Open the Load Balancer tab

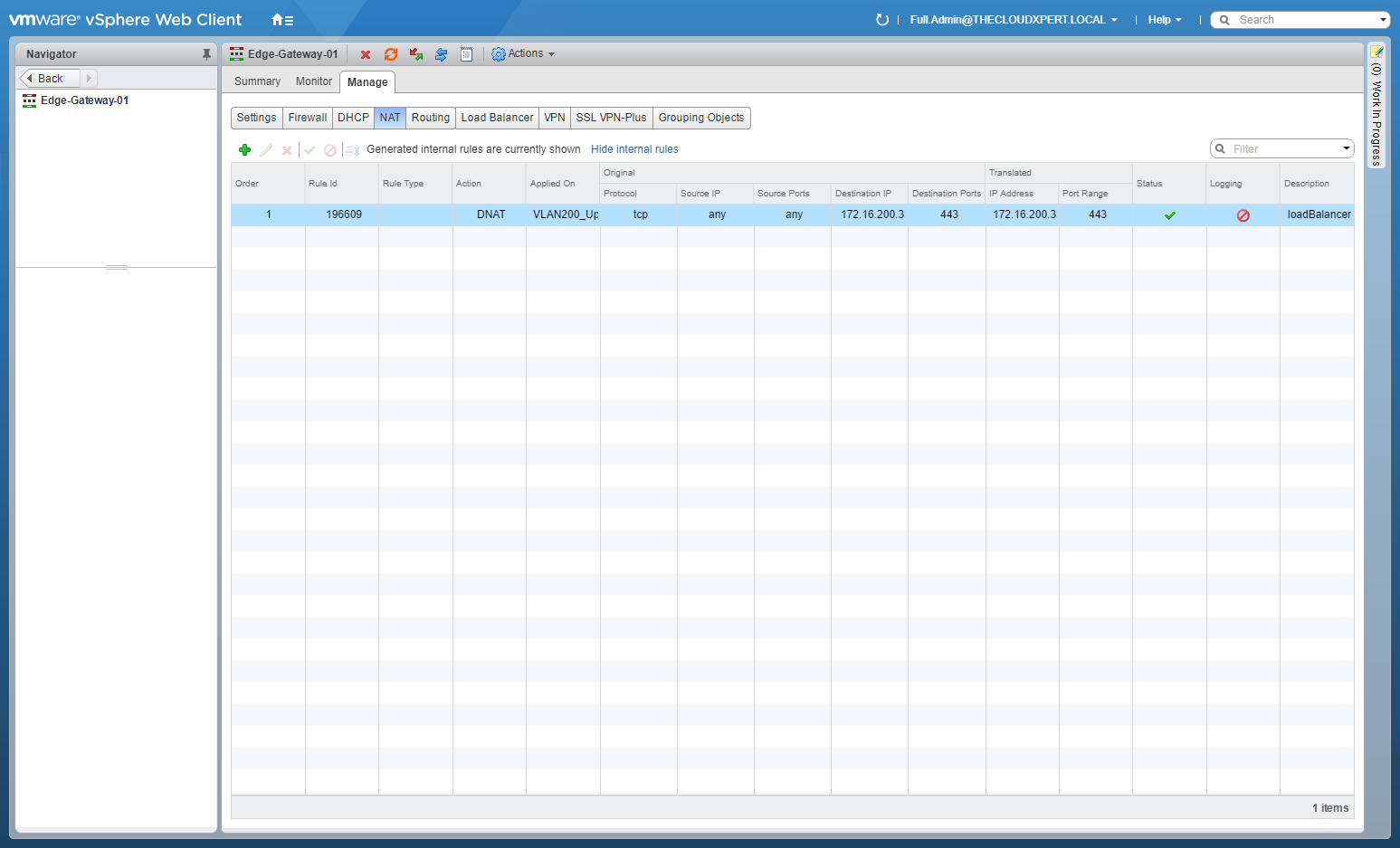point(497,118)
